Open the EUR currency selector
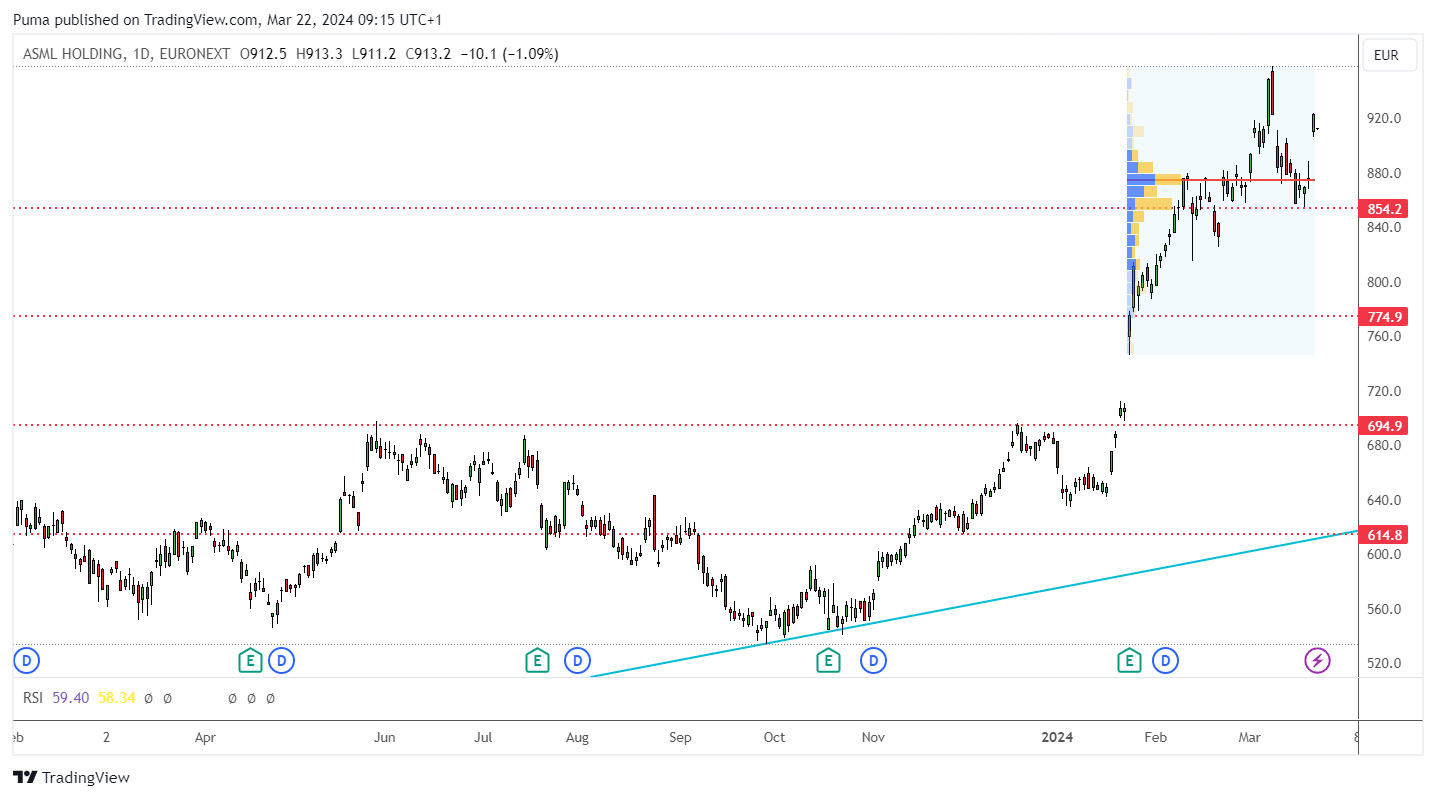The image size is (1436, 799). pos(1389,55)
